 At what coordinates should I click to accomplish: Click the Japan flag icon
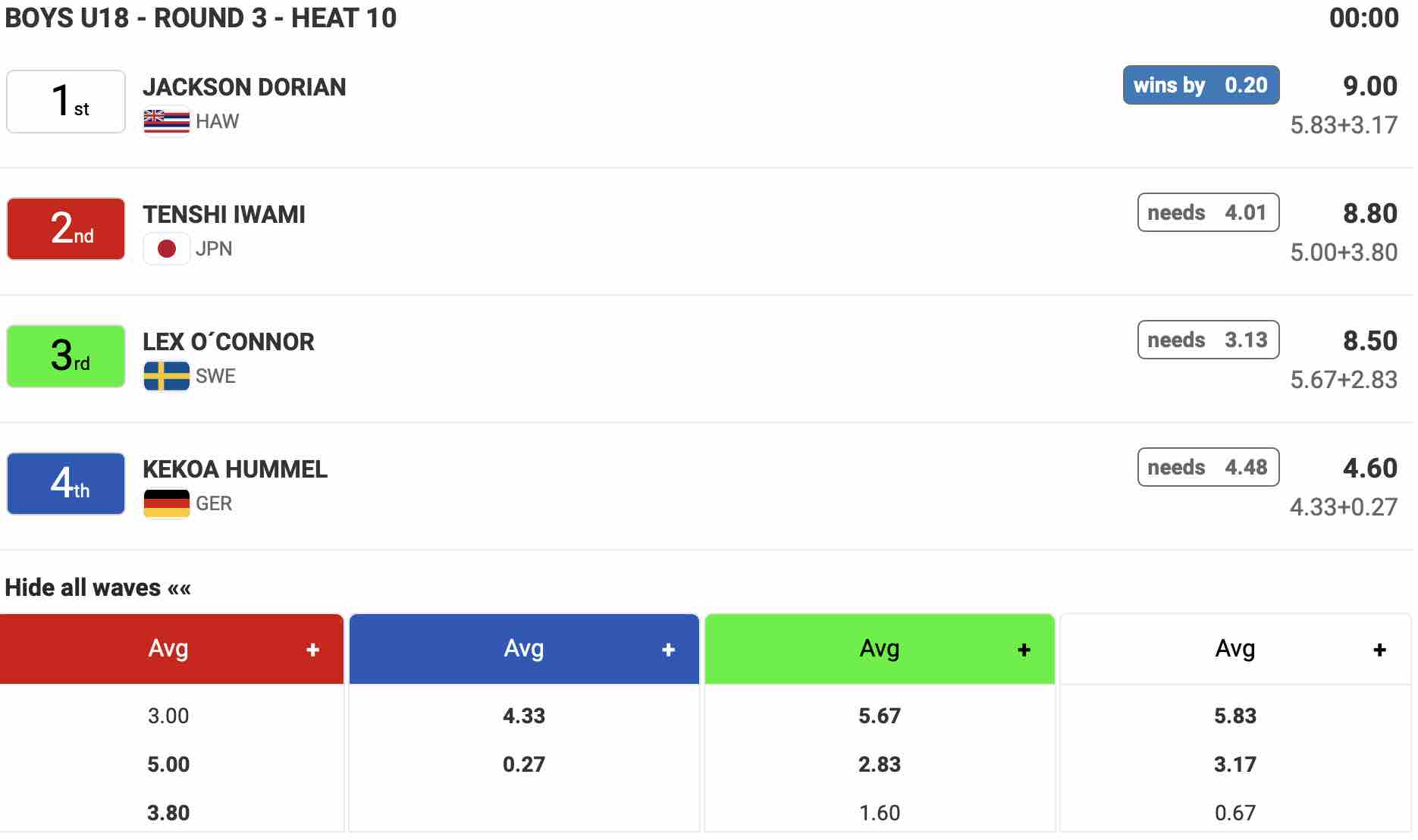(166, 249)
